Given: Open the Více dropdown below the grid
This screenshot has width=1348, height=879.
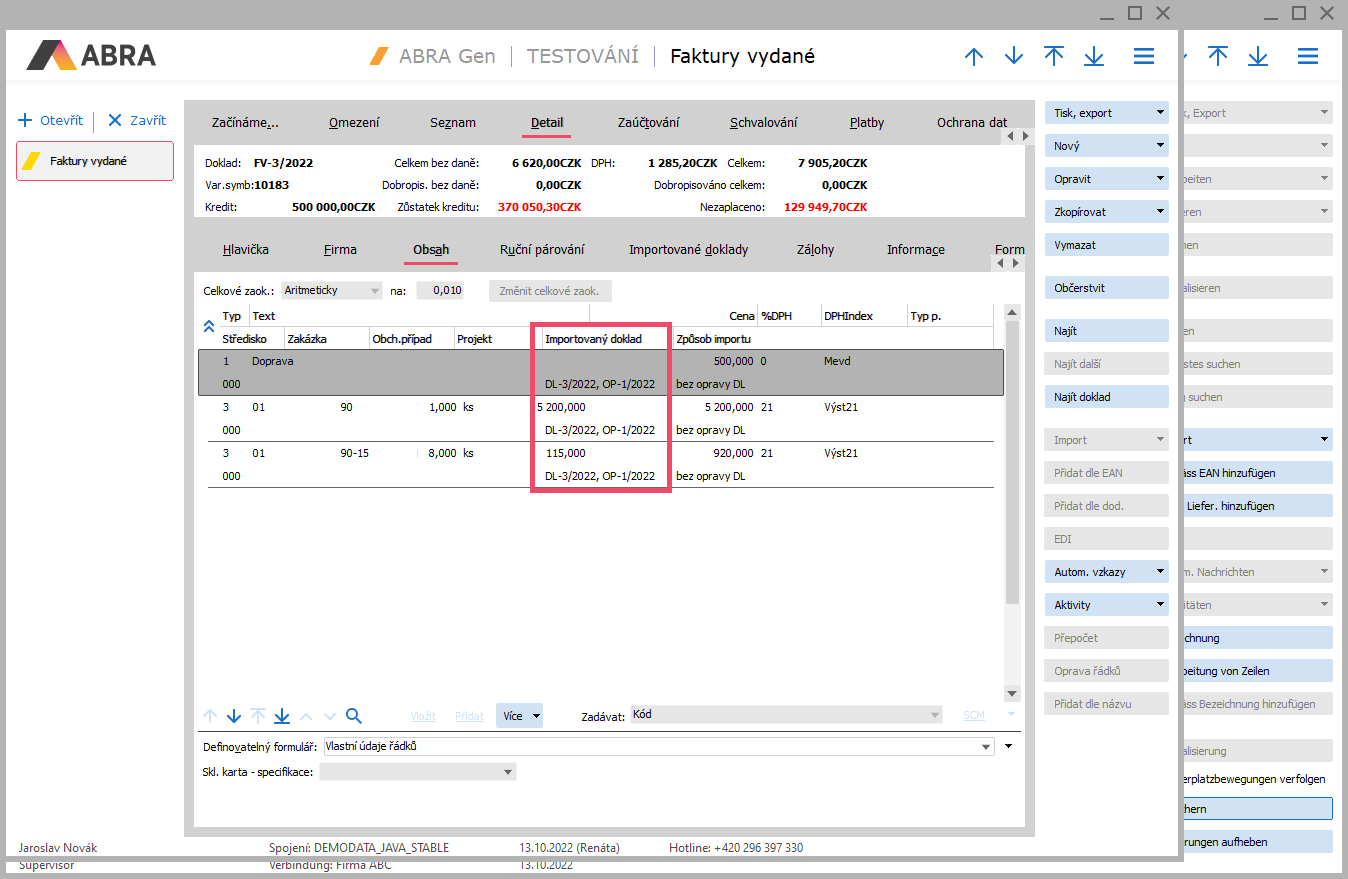Looking at the screenshot, I should click(x=521, y=716).
